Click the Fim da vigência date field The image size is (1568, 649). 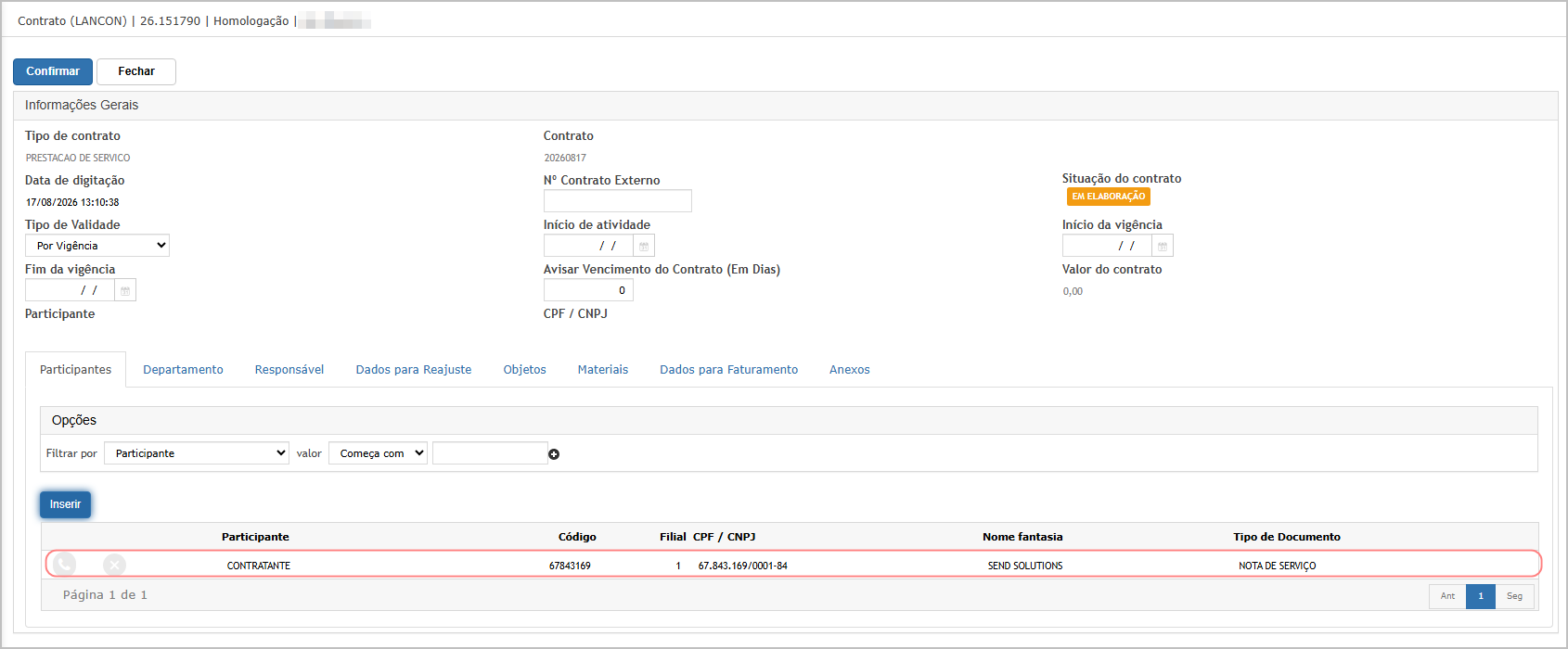70,290
